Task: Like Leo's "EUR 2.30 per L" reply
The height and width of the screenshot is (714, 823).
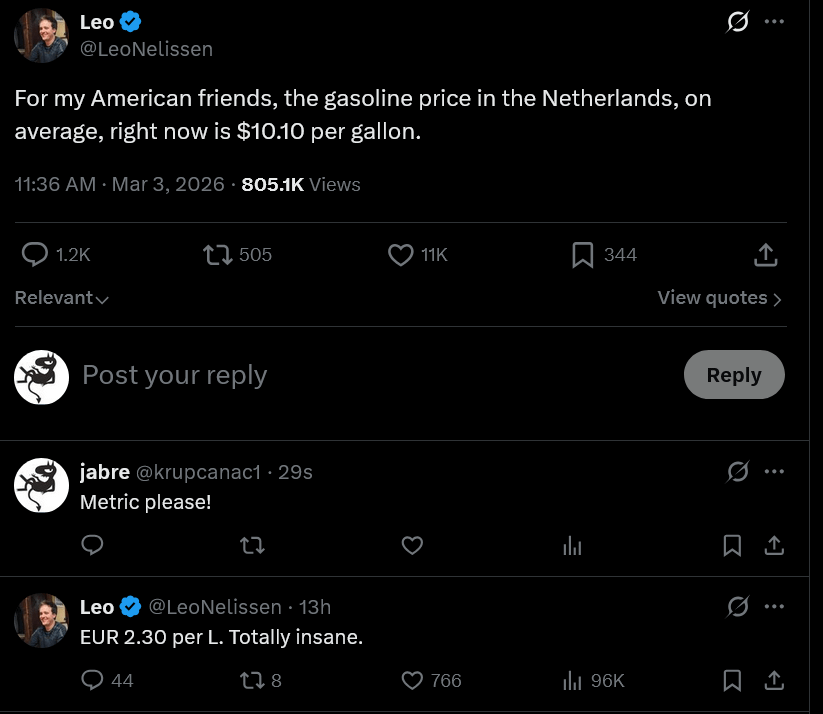Action: coord(412,680)
